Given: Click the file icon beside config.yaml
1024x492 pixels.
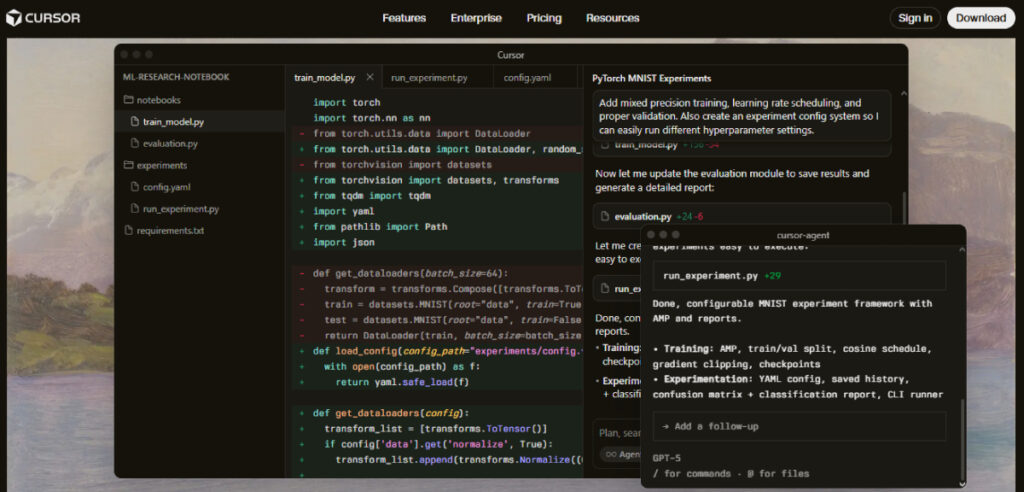Looking at the screenshot, I should point(135,187).
